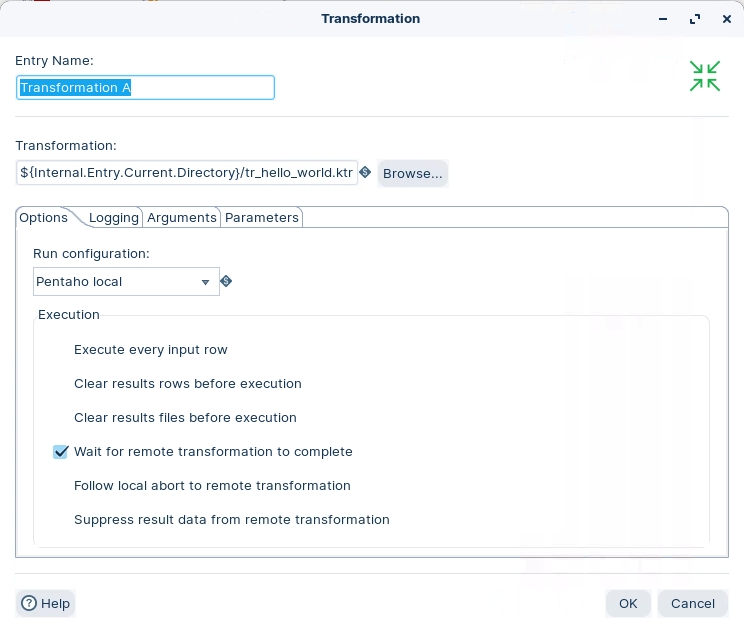Viewport: 744px width, 633px height.
Task: Click variable icon beside Transformation path field
Action: (x=365, y=173)
